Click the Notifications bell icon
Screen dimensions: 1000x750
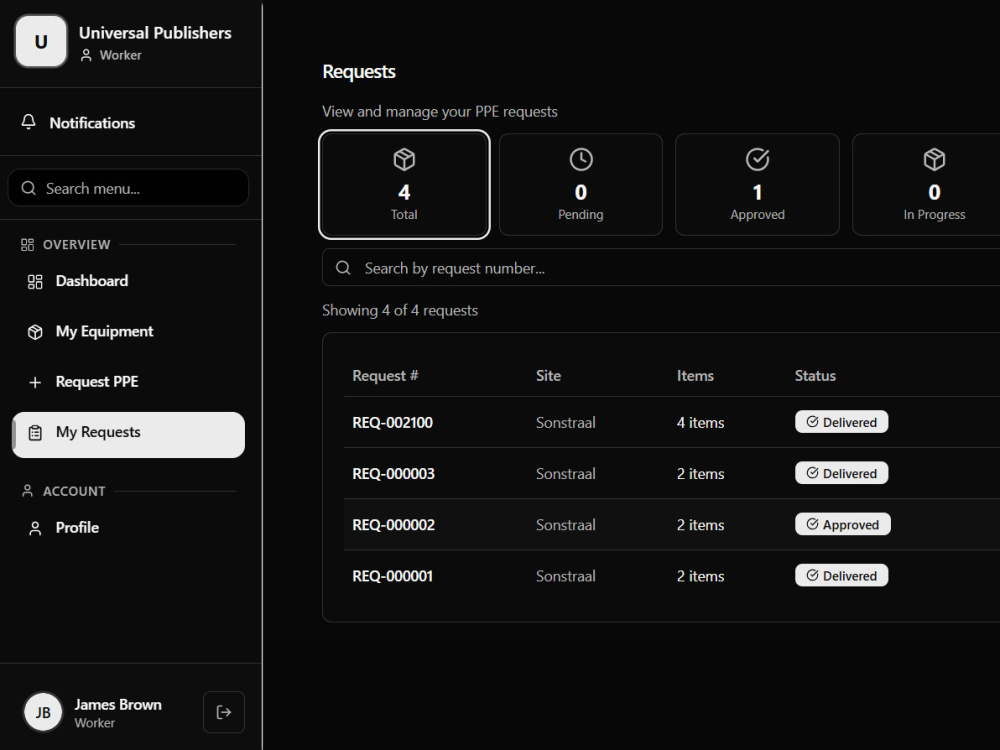click(x=28, y=122)
